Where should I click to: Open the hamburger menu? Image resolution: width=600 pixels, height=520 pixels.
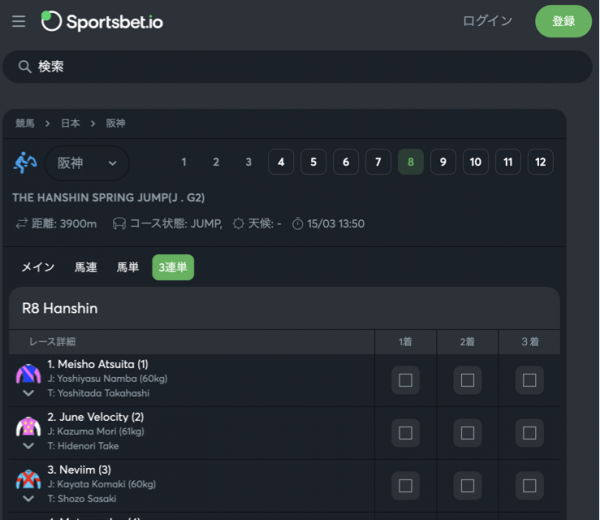tap(18, 21)
